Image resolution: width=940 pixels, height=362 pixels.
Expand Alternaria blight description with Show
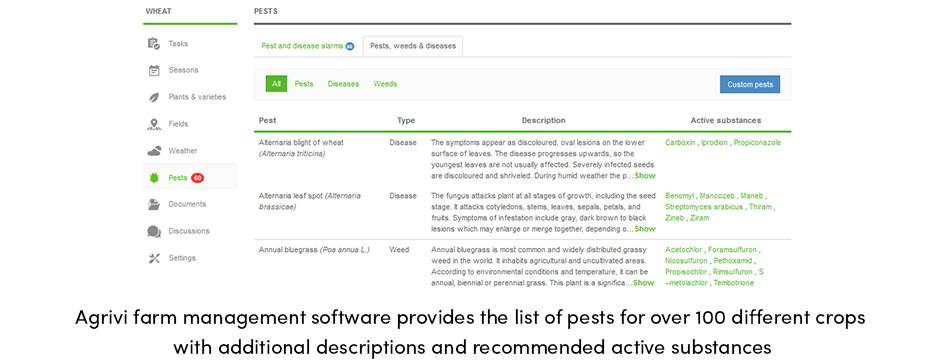click(x=645, y=176)
